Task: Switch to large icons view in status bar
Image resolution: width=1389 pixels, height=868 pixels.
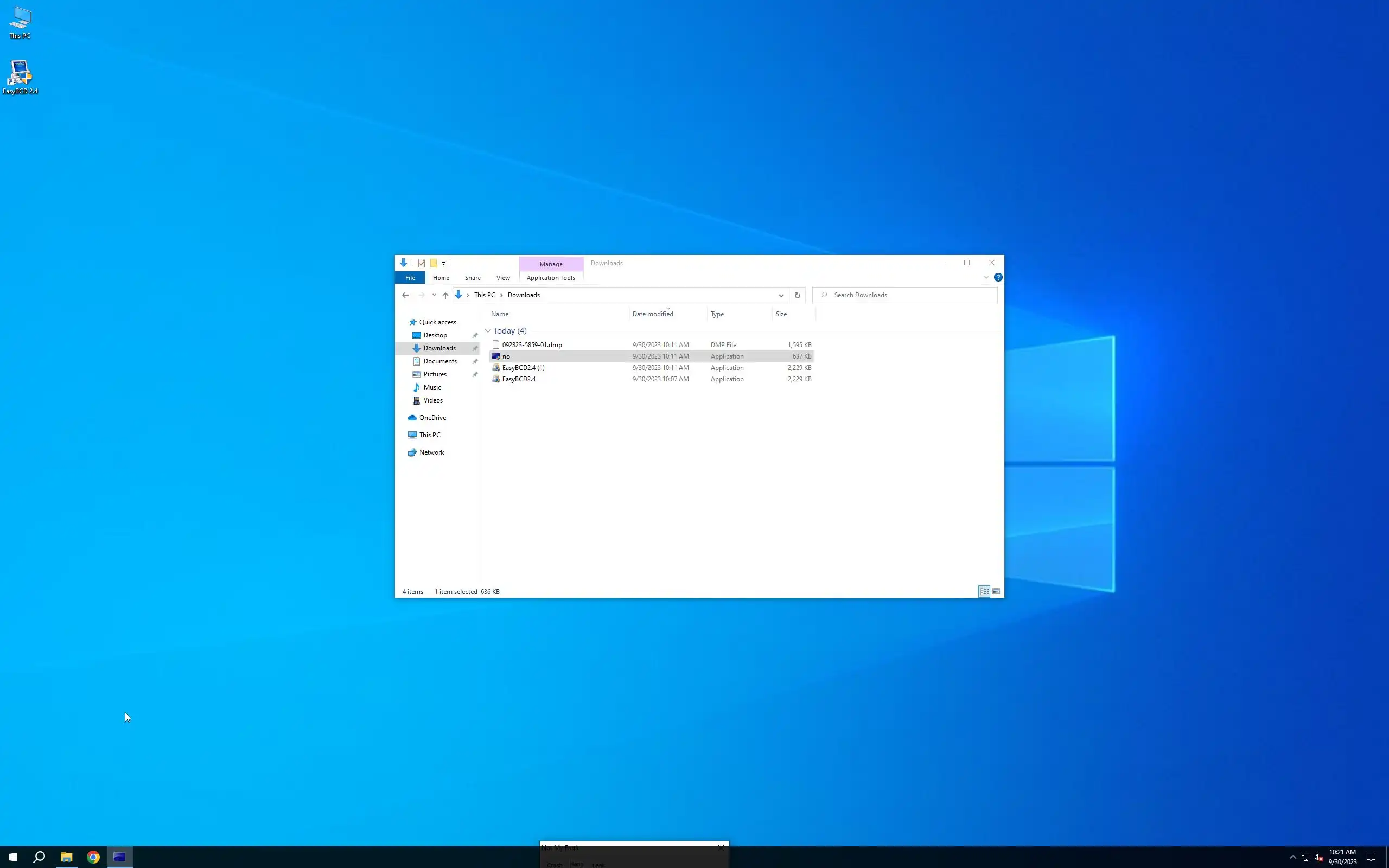Action: pyautogui.click(x=996, y=591)
